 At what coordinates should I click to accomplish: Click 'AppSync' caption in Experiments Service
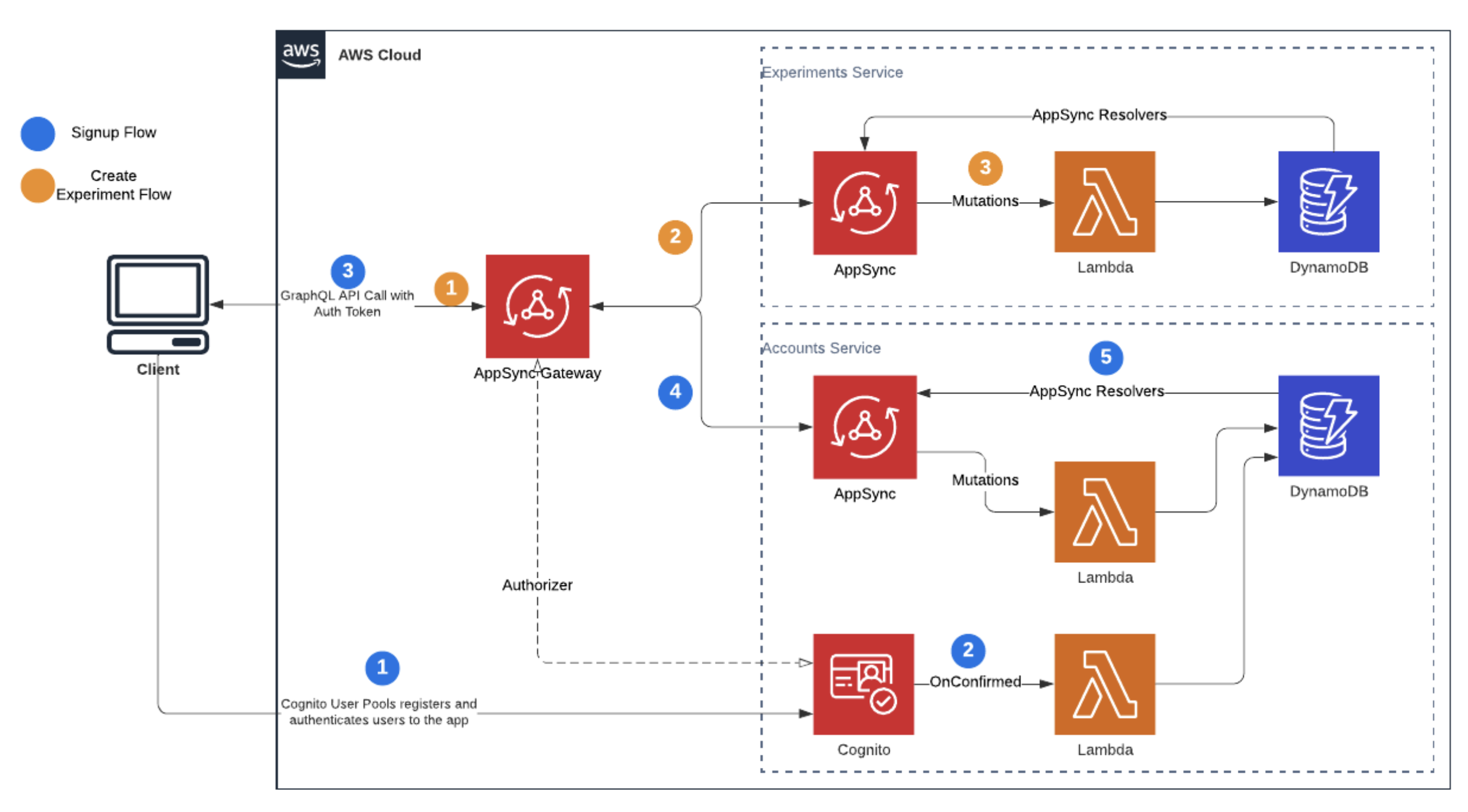click(865, 270)
